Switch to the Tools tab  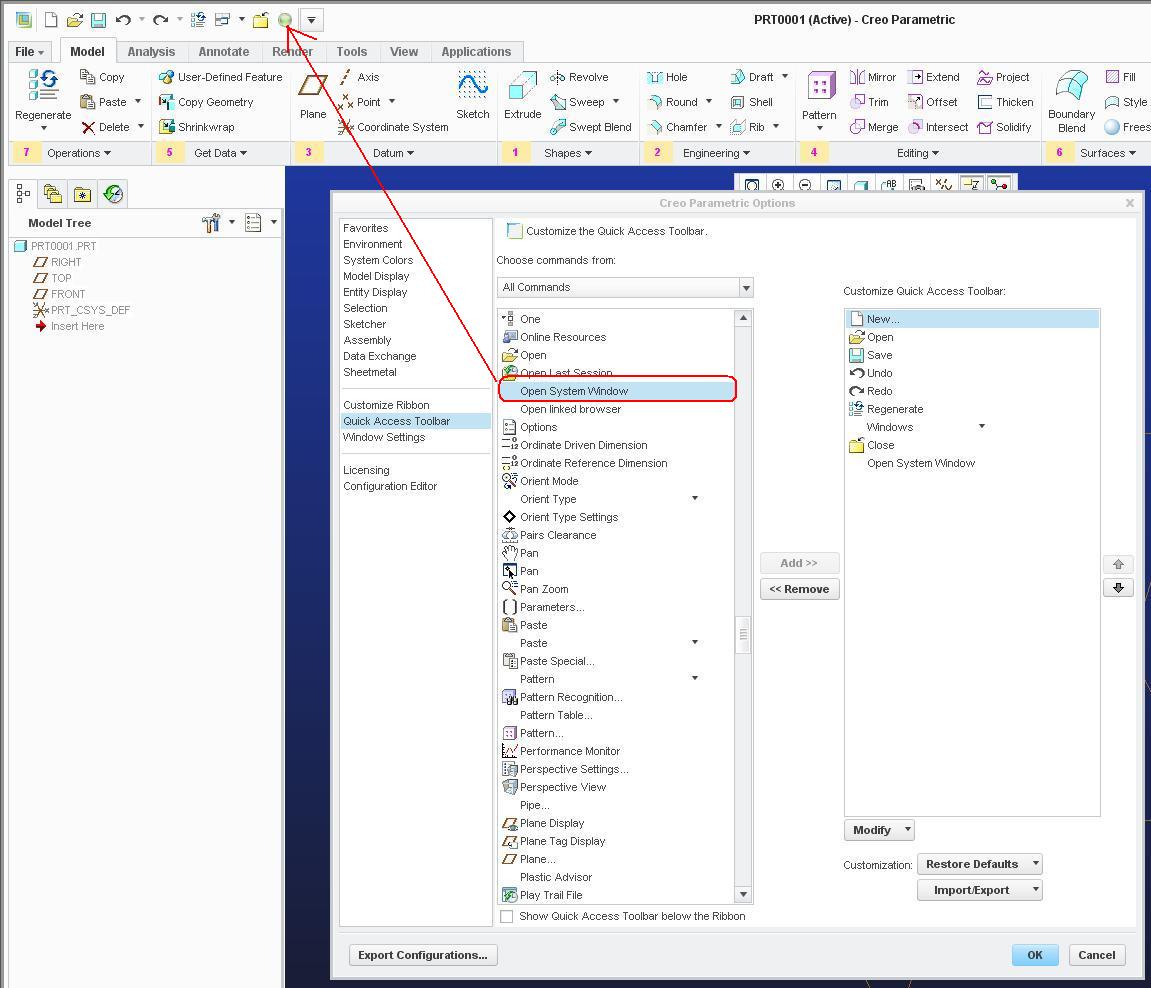(x=352, y=51)
